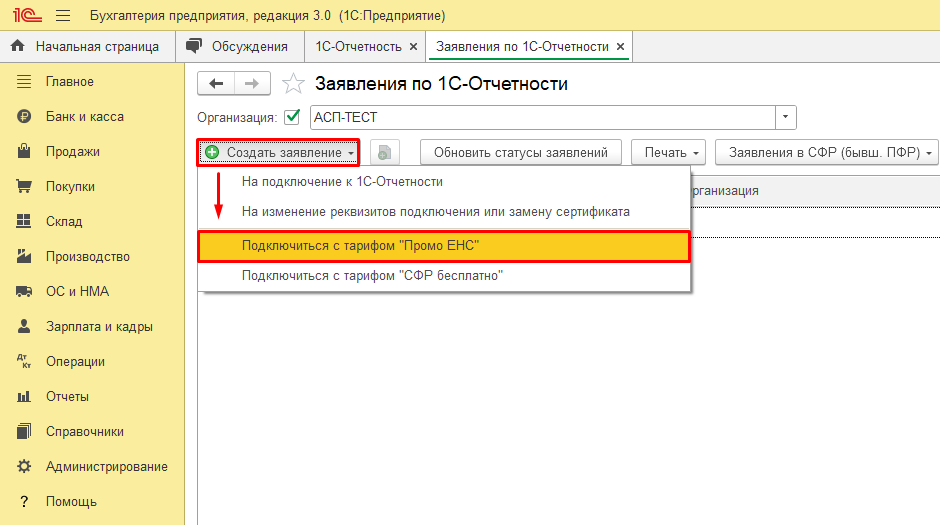The image size is (940, 525).
Task: Click the speech bubble icon on the Обсуждения tab
Action: (194, 46)
